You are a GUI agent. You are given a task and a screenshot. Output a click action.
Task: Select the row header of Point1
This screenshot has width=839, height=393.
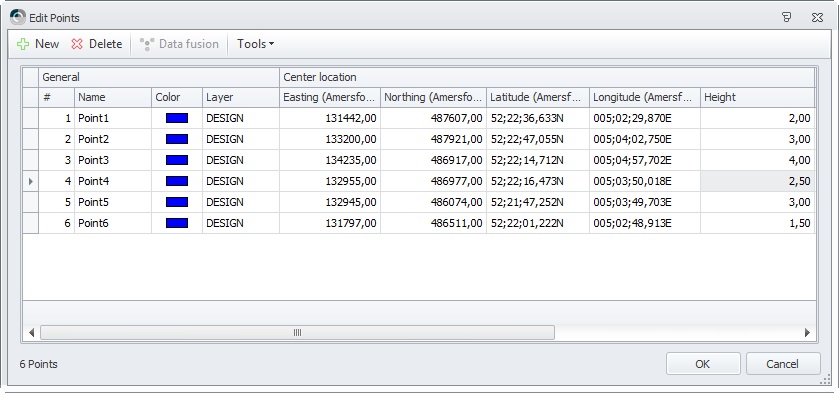click(x=30, y=118)
